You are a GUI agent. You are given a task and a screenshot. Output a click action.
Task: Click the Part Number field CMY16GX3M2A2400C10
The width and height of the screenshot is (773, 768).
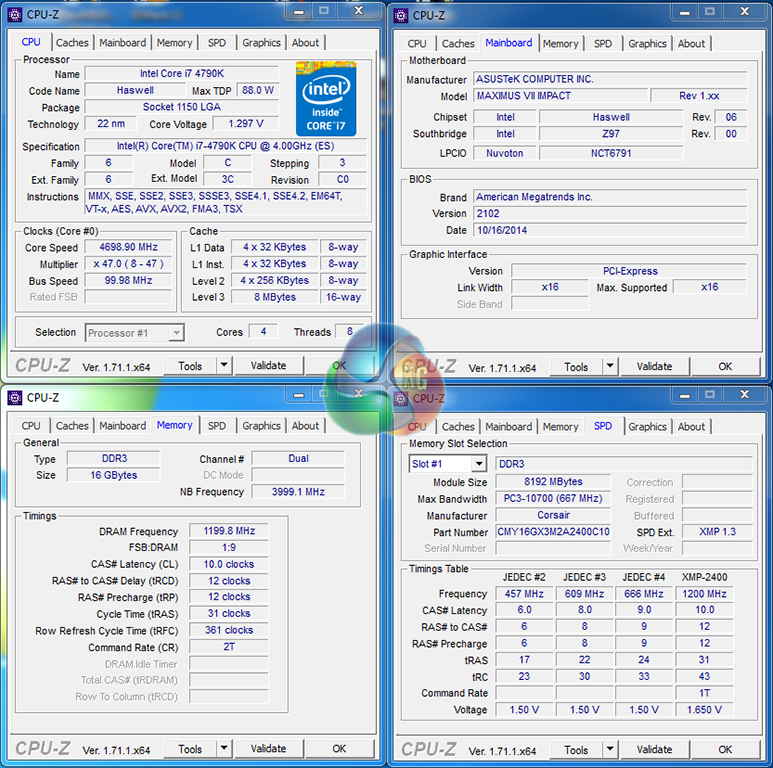pyautogui.click(x=553, y=532)
